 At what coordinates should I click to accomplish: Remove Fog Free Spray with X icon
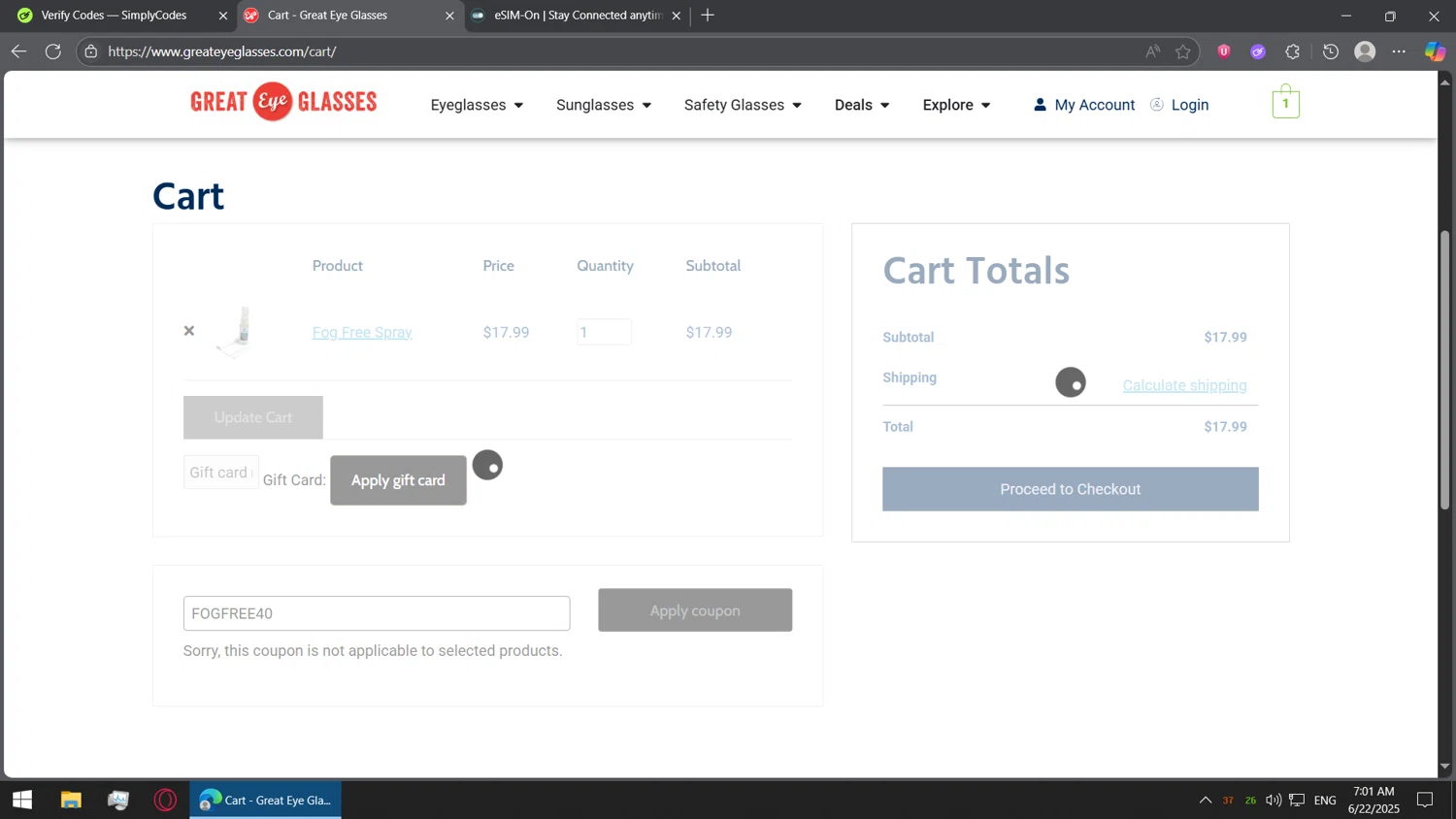pos(189,331)
